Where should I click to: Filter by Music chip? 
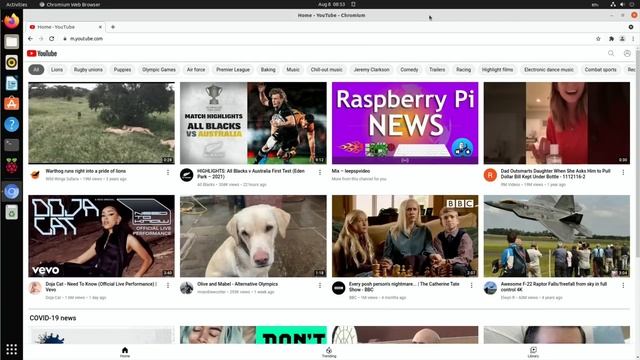(293, 70)
